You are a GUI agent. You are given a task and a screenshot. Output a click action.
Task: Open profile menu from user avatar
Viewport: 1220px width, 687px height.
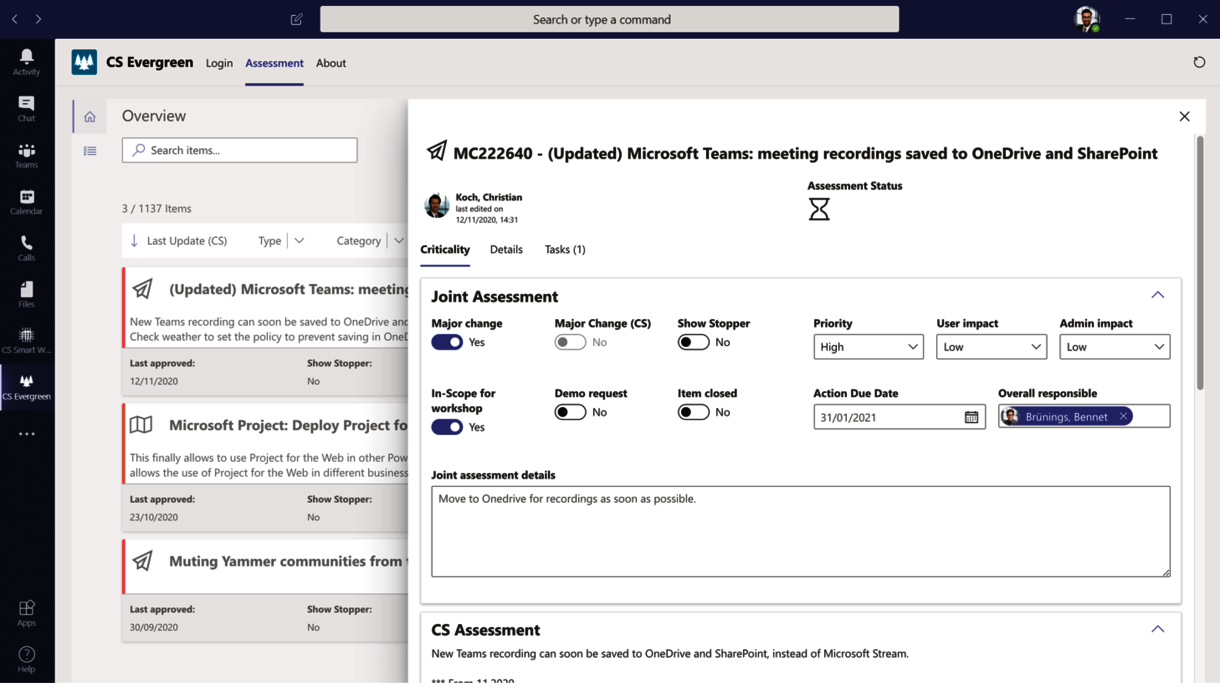click(1087, 19)
